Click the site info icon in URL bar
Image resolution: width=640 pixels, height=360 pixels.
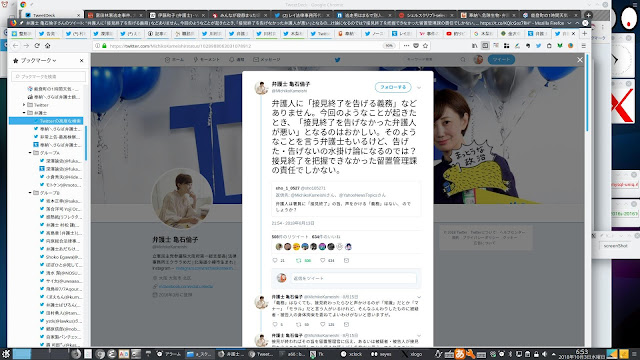(97, 46)
